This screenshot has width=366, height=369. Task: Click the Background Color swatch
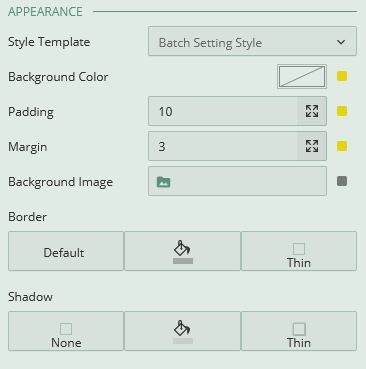(302, 77)
